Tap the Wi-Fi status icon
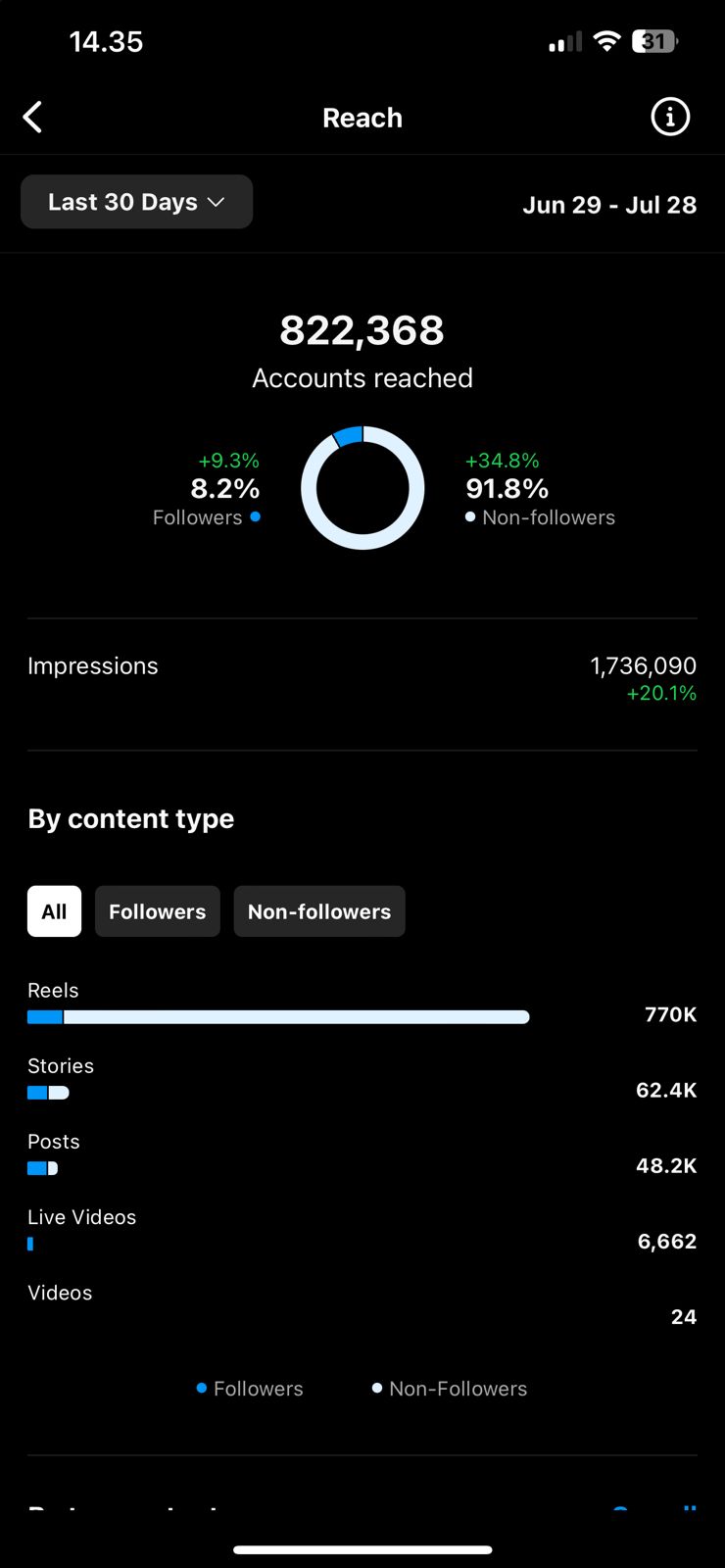Image resolution: width=725 pixels, height=1568 pixels. (607, 41)
